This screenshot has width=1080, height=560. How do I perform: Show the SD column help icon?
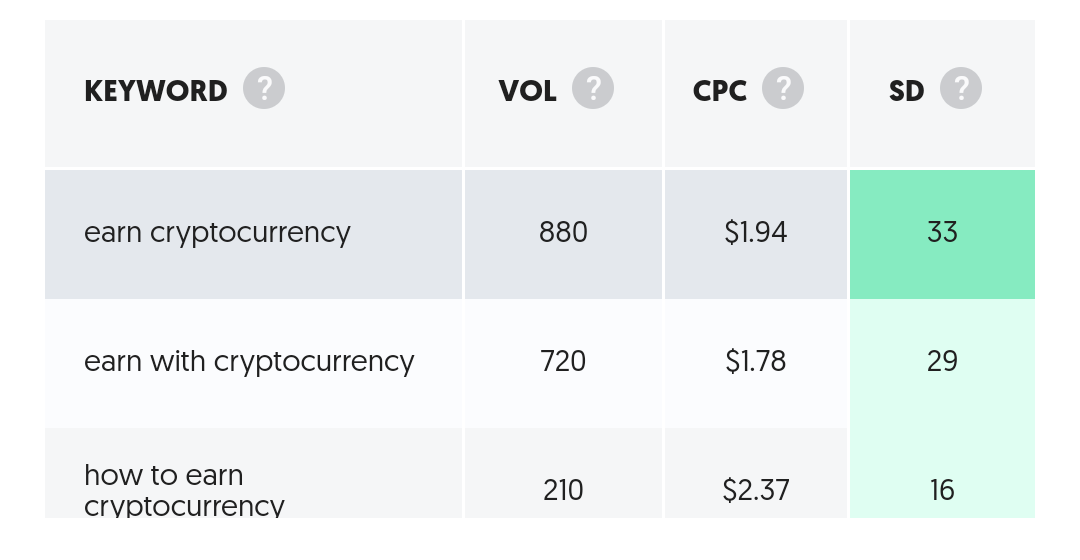pos(961,88)
